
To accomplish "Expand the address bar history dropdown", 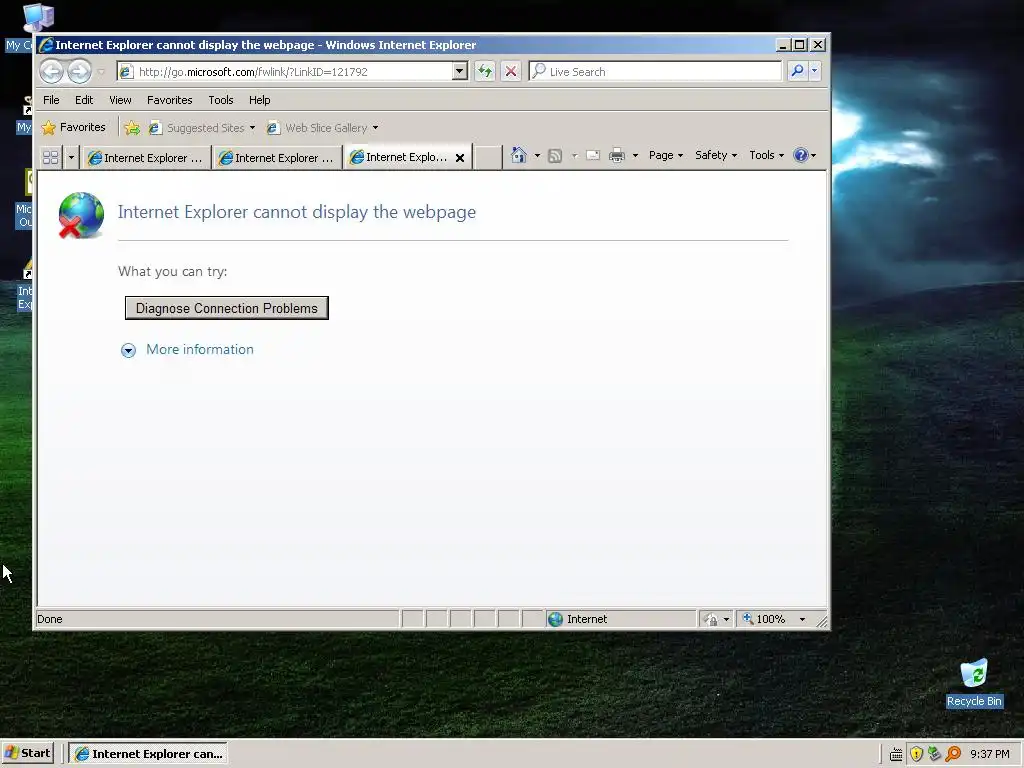I will (460, 71).
